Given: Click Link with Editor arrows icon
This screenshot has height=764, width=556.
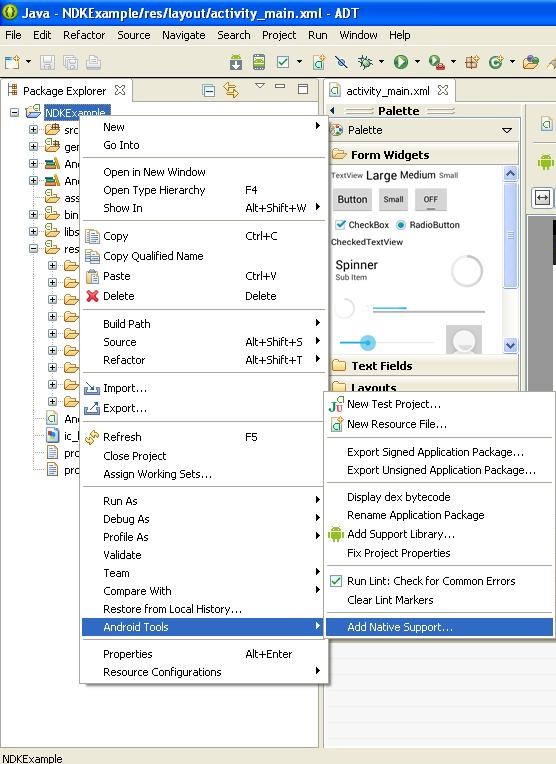Looking at the screenshot, I should tap(231, 90).
